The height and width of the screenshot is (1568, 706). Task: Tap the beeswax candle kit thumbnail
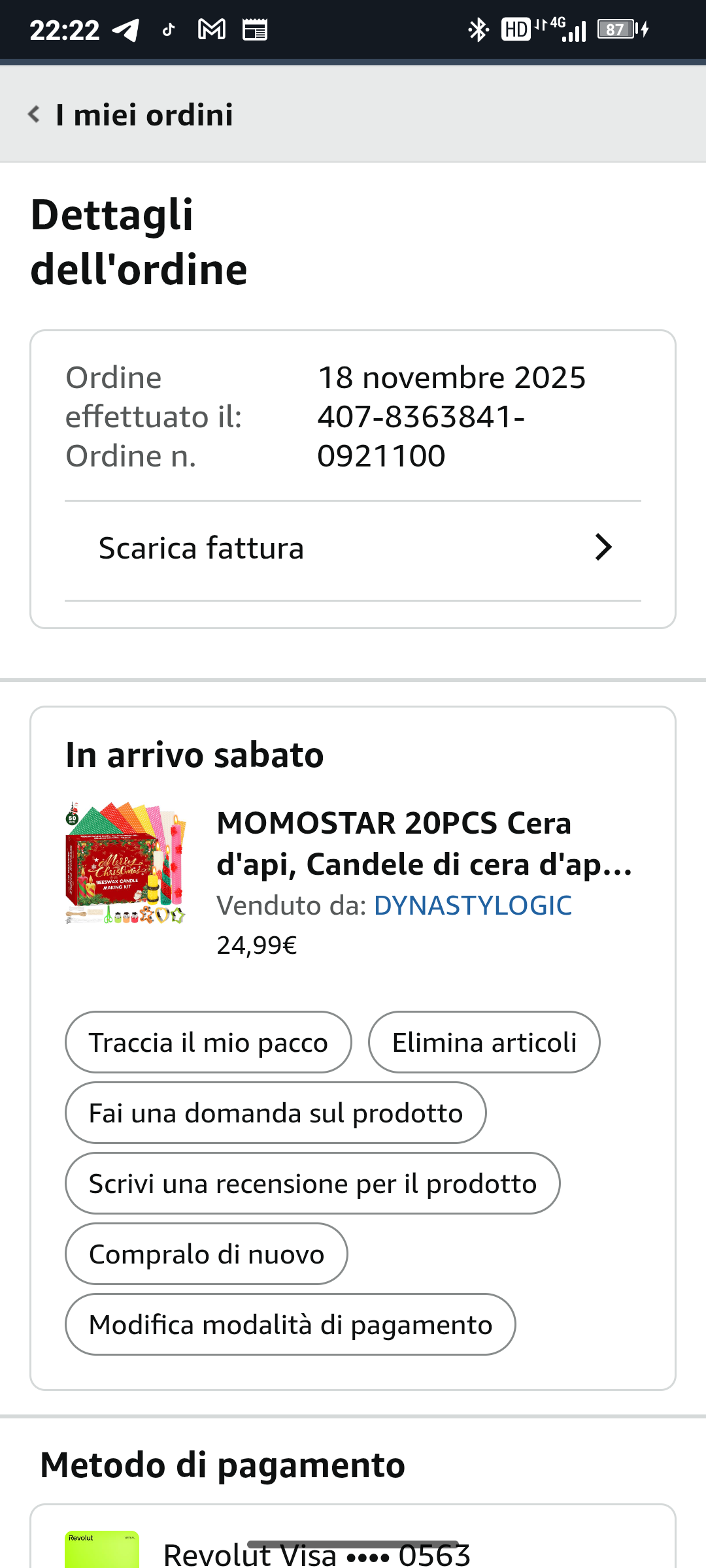coord(126,862)
